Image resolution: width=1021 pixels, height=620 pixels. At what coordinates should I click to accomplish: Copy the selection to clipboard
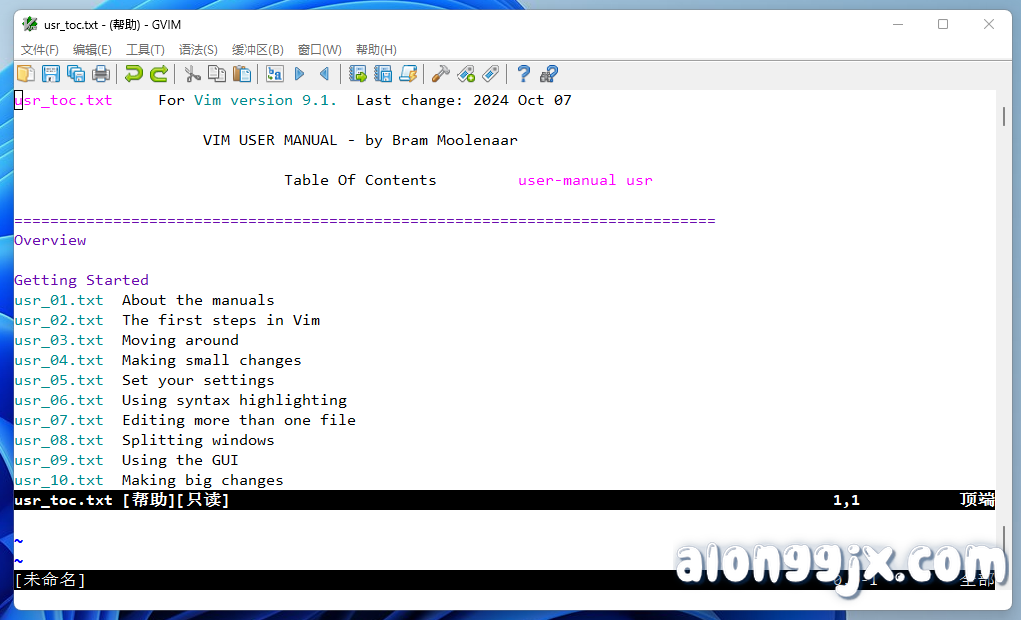(216, 74)
